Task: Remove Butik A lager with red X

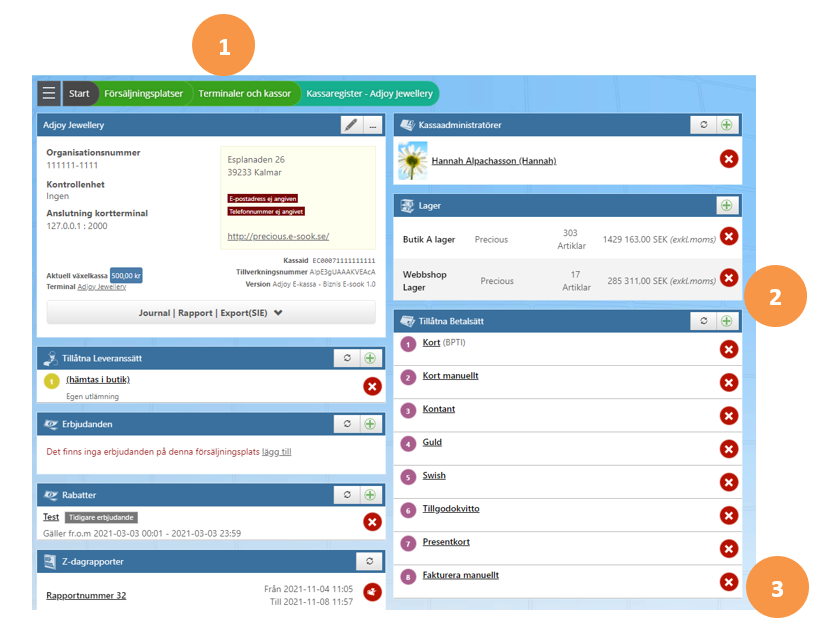Action: [x=729, y=236]
